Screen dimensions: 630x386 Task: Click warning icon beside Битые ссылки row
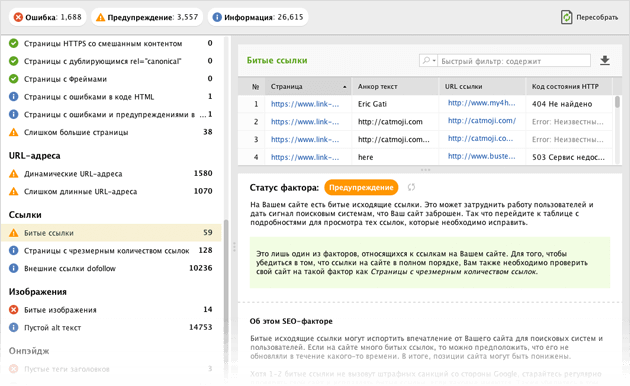click(x=14, y=233)
